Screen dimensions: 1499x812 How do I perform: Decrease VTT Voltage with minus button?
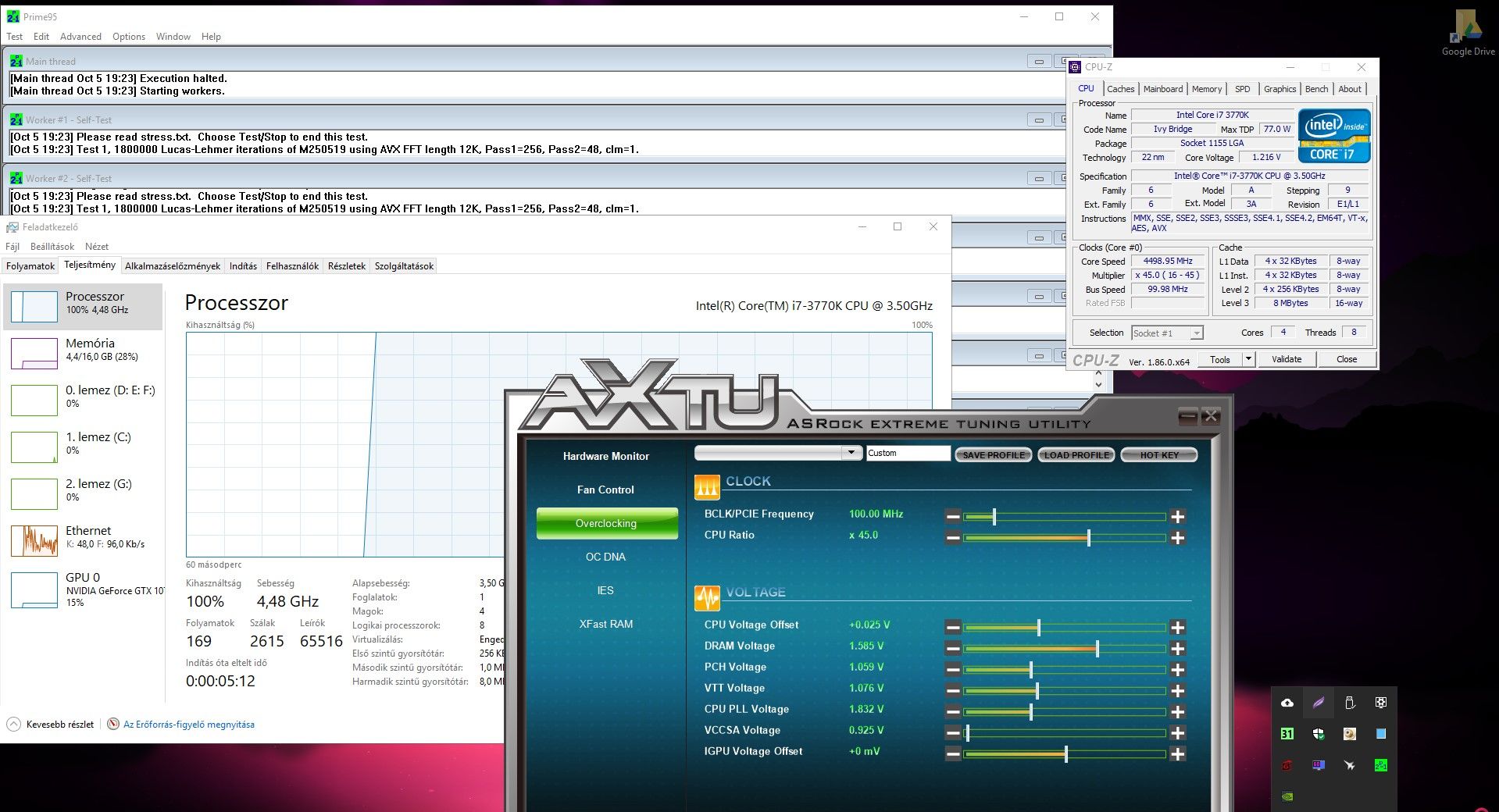(953, 690)
